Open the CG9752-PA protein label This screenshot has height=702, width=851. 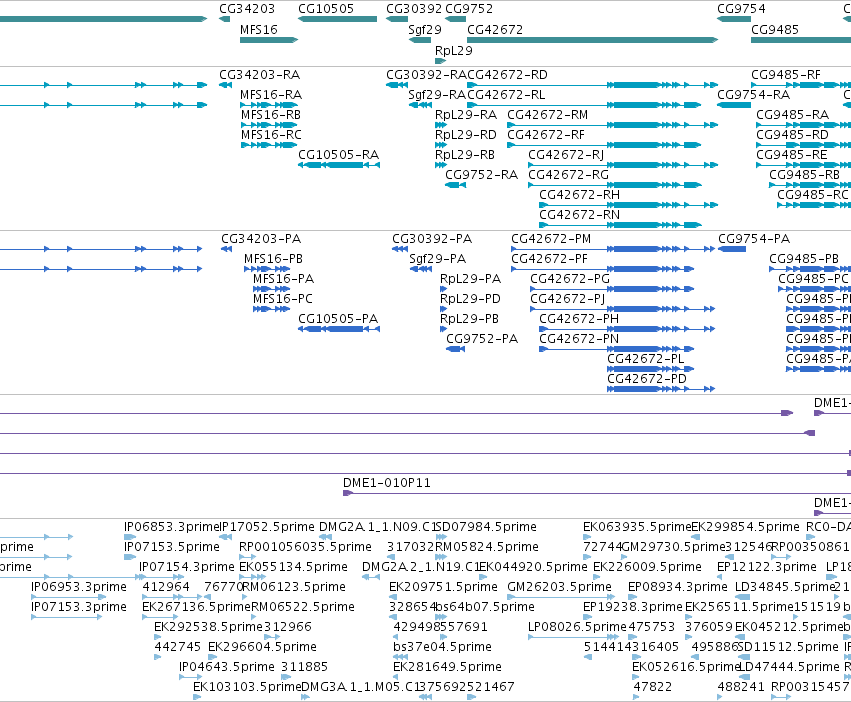click(x=482, y=339)
